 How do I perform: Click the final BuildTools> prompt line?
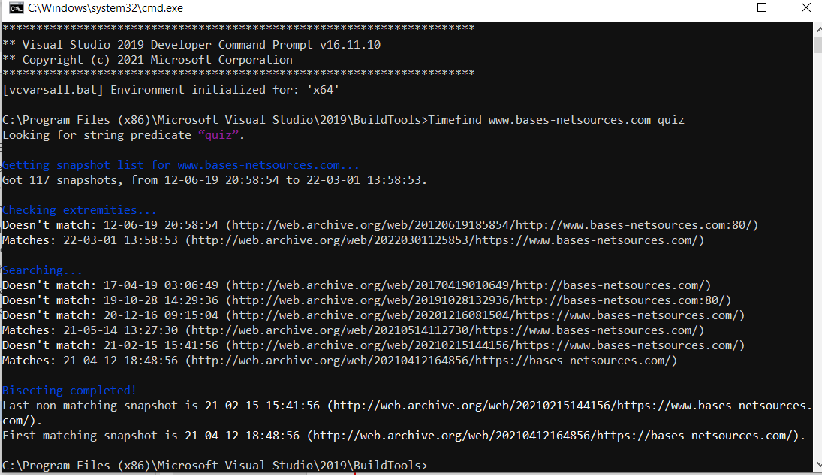click(x=215, y=466)
